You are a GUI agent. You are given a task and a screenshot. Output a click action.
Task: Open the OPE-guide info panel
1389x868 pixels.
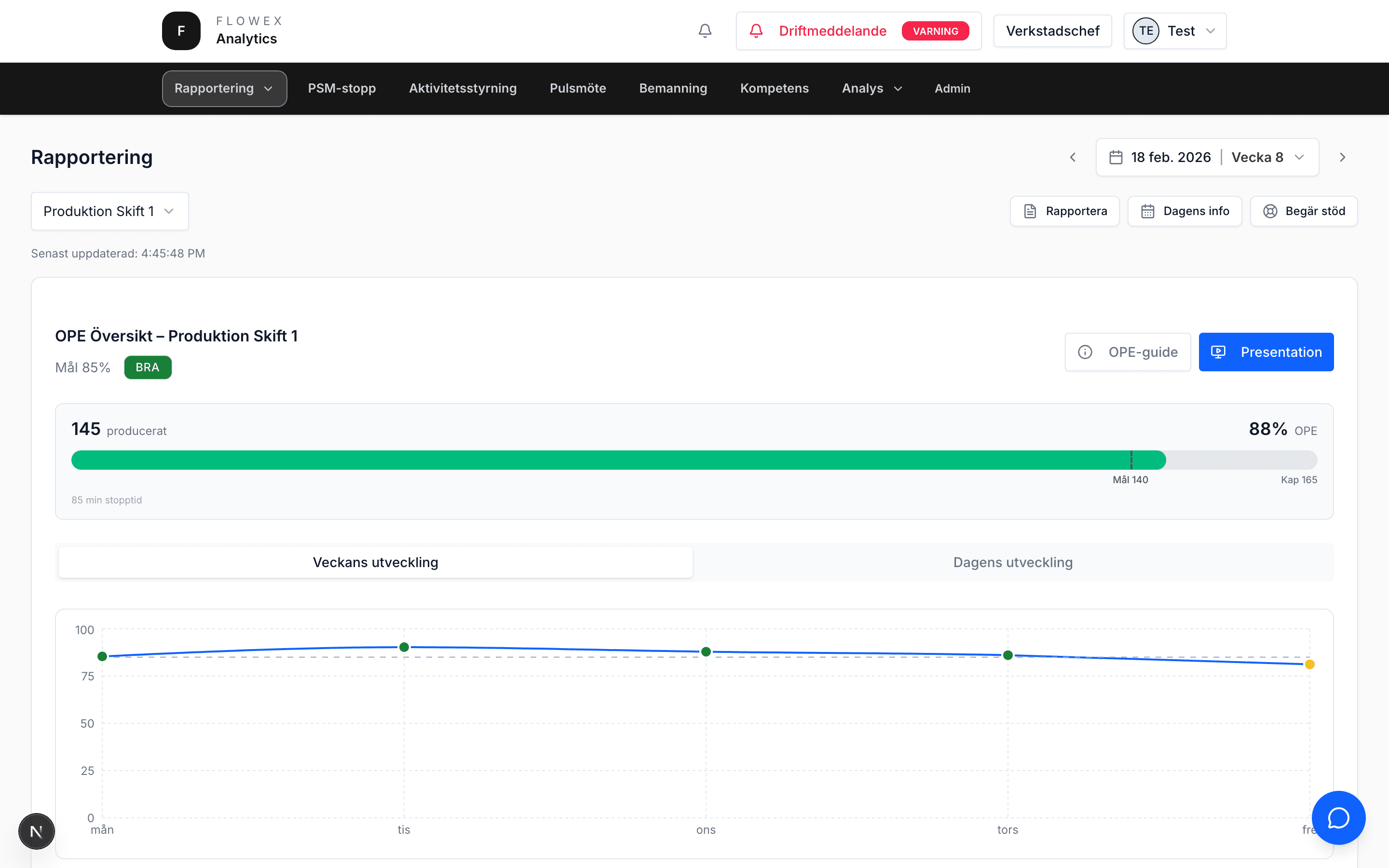(x=1127, y=352)
